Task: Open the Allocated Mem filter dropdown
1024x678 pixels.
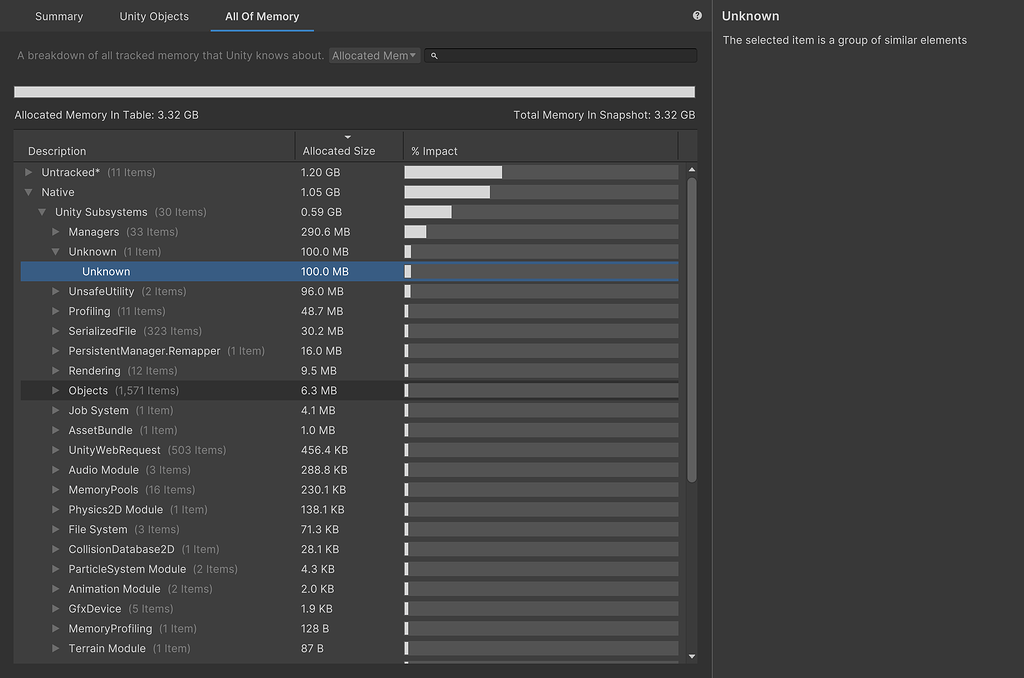Action: tap(374, 55)
